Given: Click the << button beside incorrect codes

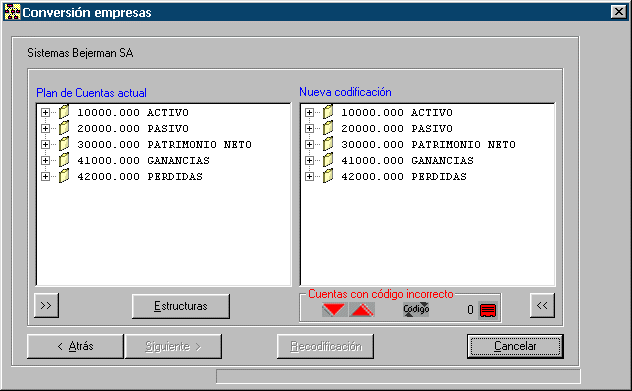Looking at the screenshot, I should pos(542,305).
